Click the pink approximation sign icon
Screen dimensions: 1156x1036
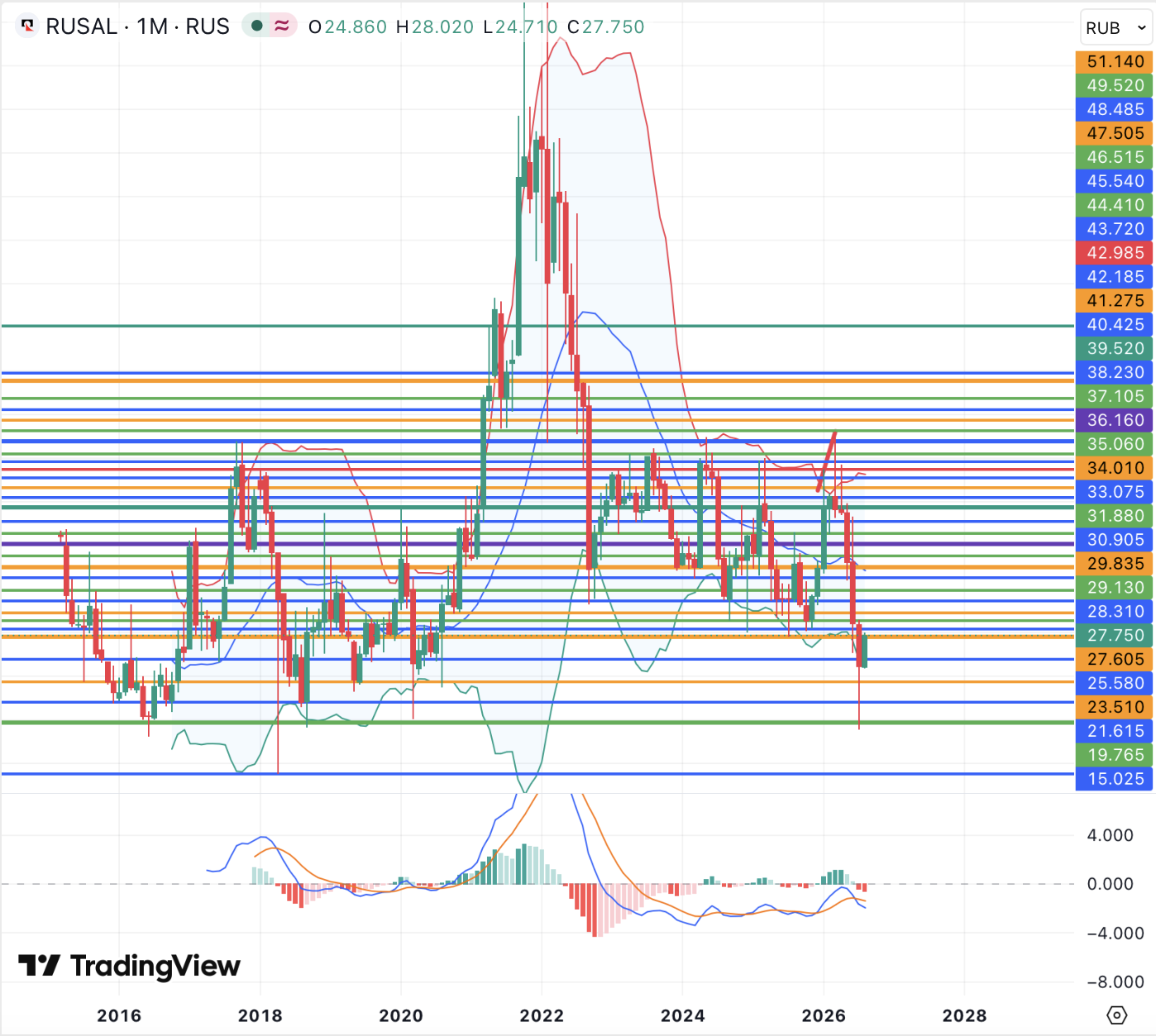coord(282,26)
